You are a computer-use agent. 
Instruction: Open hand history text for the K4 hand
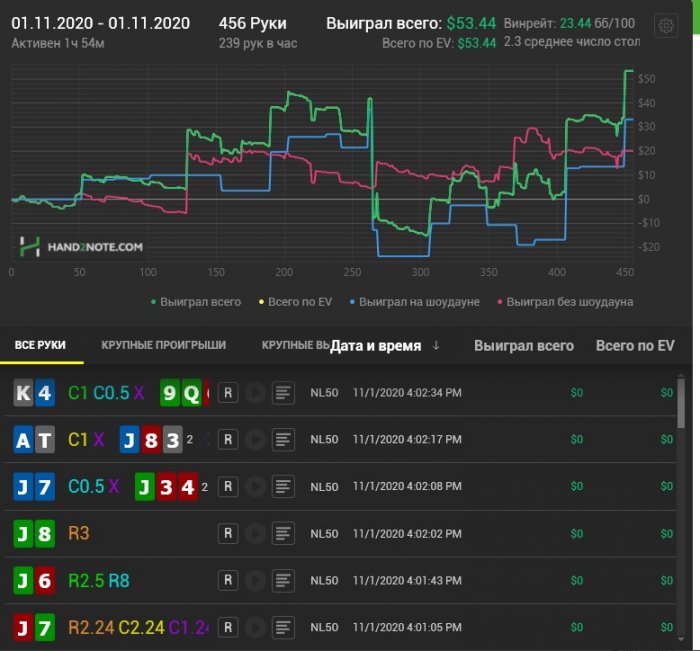point(283,393)
